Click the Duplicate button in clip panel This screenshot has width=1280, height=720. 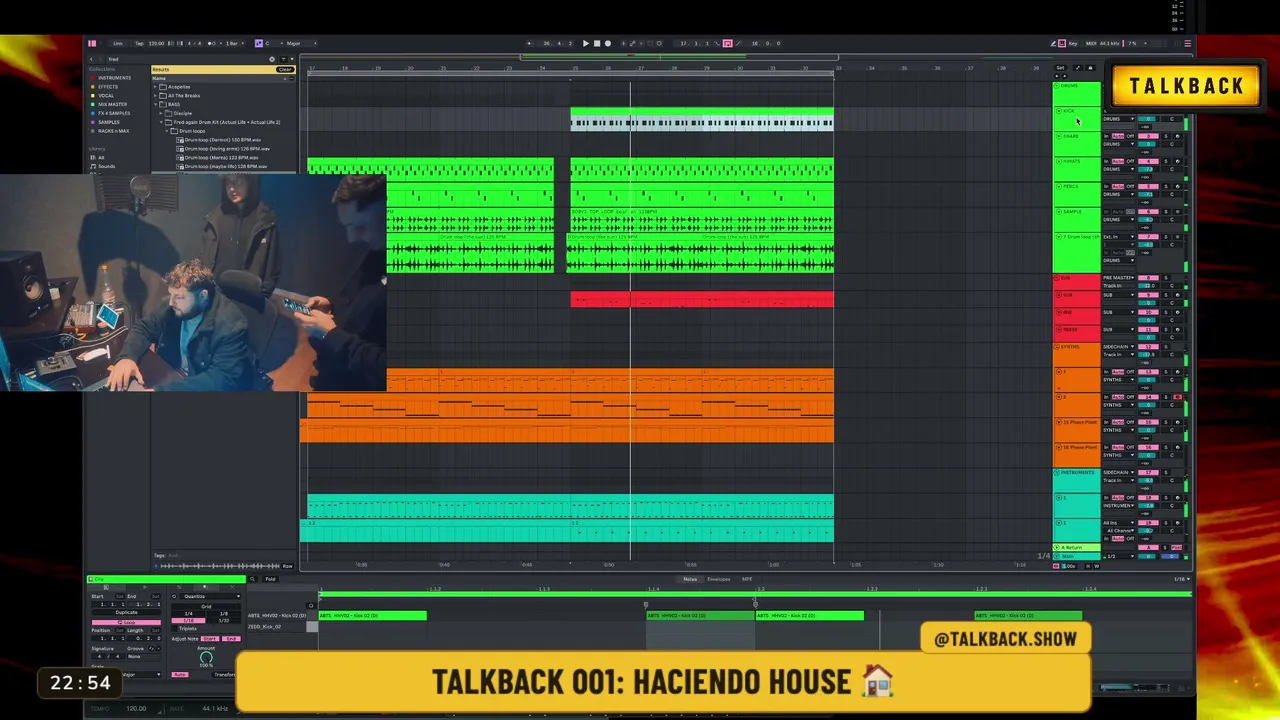(x=126, y=612)
